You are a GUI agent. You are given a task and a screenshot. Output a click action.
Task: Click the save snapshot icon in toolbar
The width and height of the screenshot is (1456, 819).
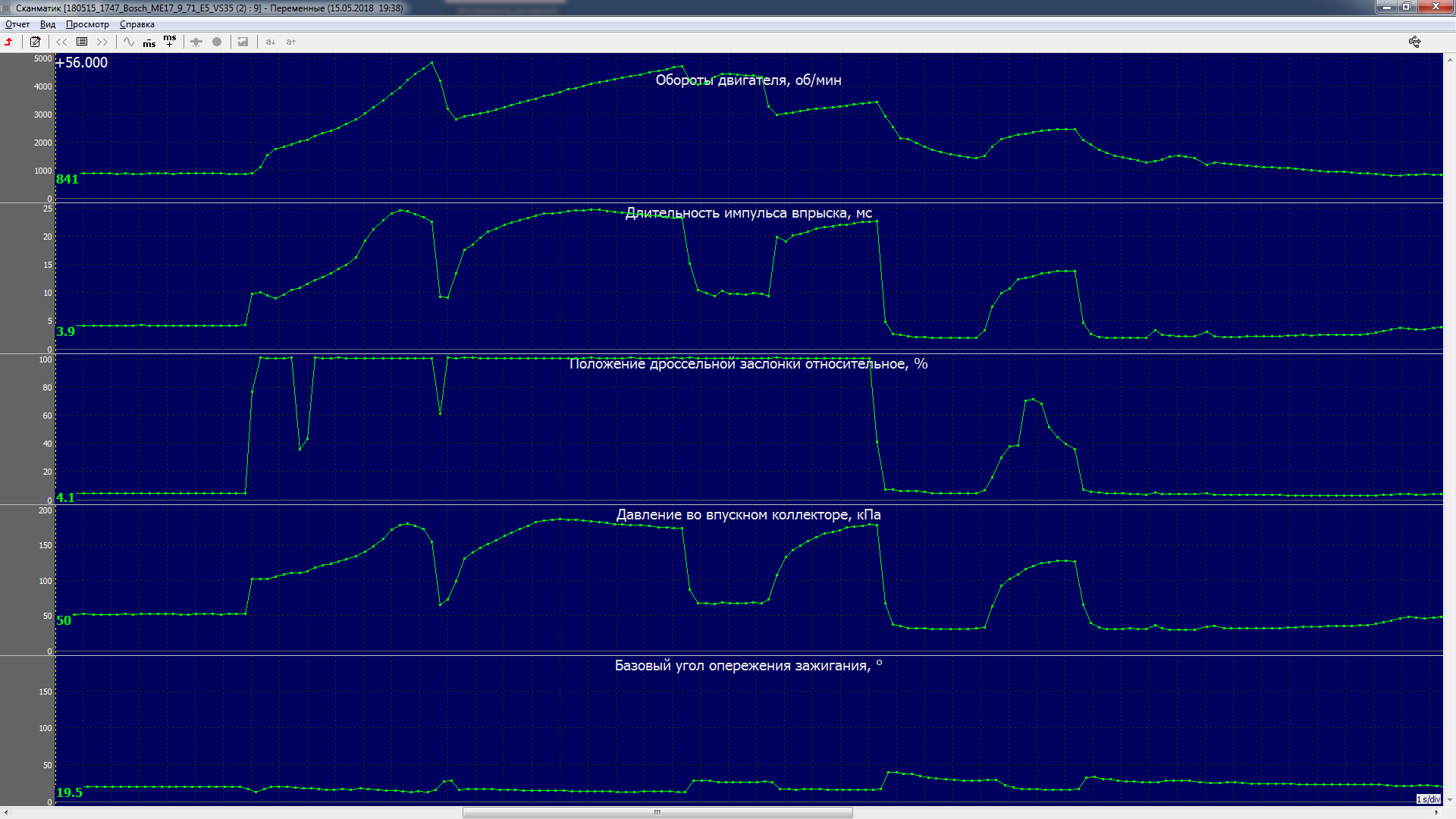(x=243, y=42)
